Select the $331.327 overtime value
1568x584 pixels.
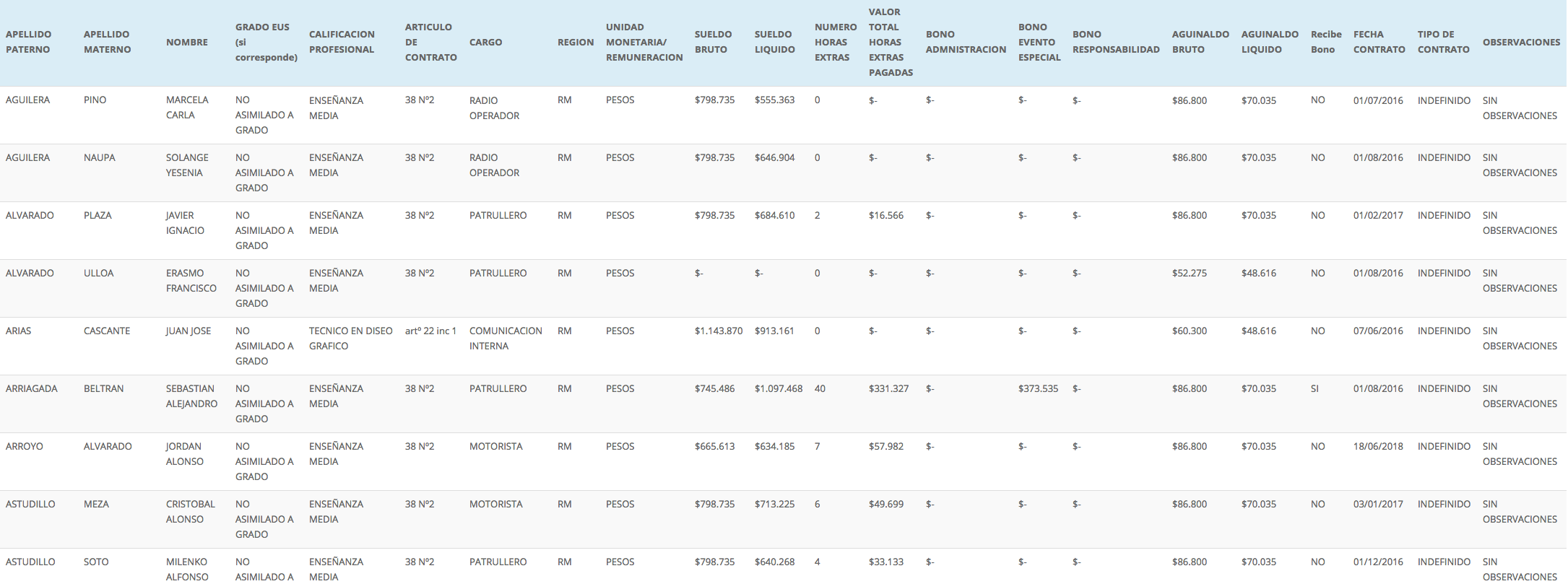(x=888, y=388)
